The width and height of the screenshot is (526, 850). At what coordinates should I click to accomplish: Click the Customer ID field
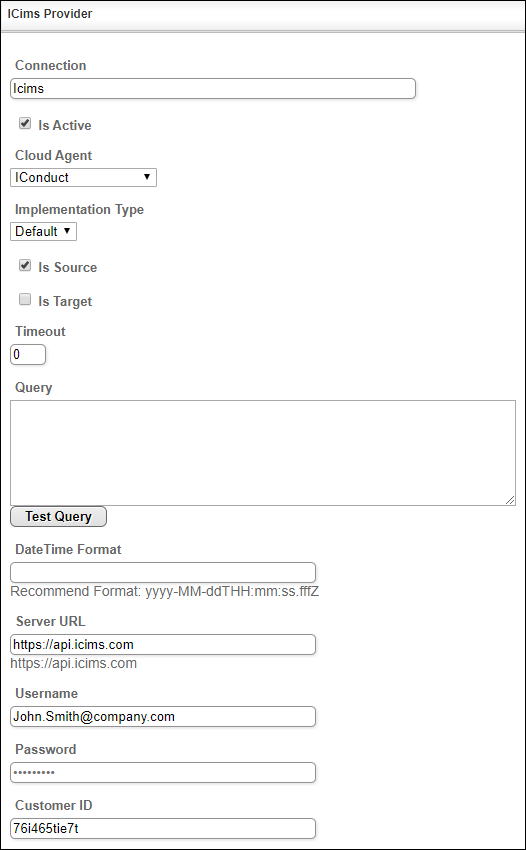163,828
